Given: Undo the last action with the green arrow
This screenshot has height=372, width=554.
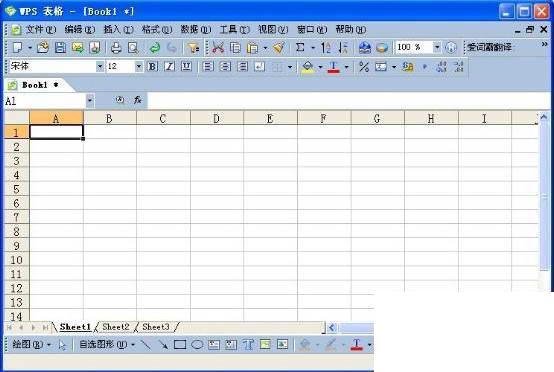Looking at the screenshot, I should click(x=154, y=47).
